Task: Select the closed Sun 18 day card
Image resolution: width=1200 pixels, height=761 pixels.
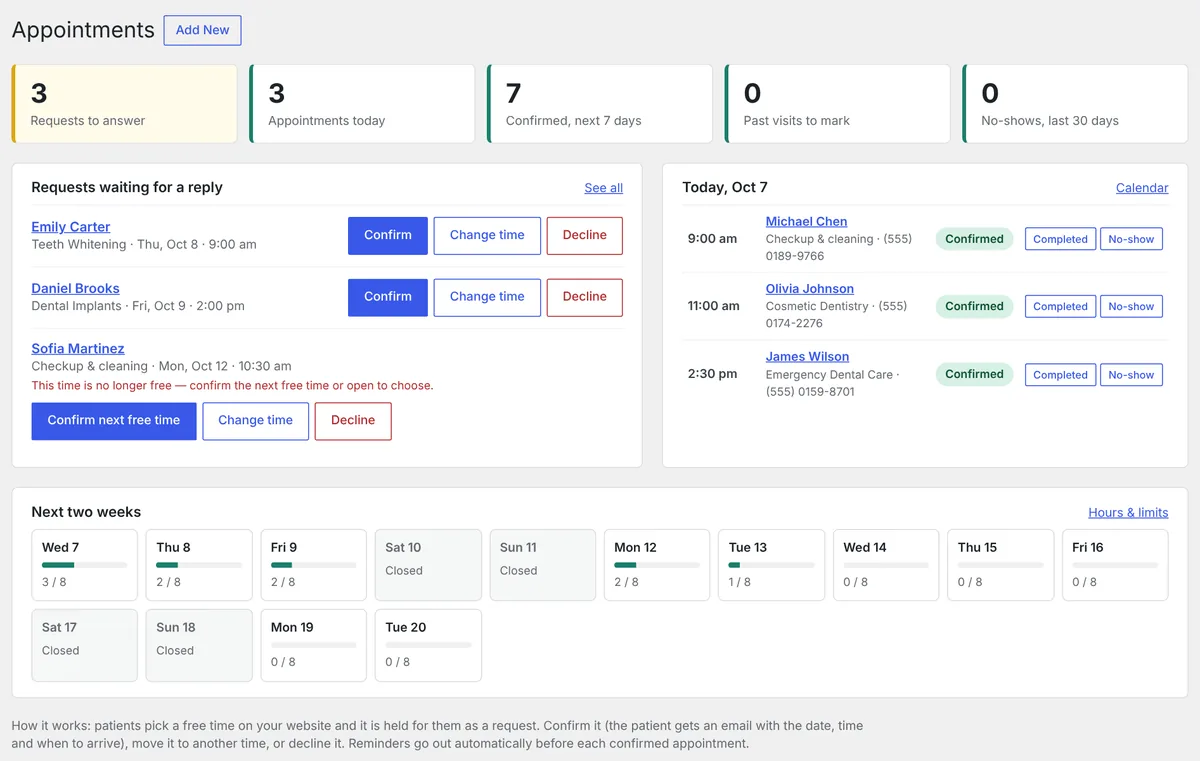Action: [199, 645]
